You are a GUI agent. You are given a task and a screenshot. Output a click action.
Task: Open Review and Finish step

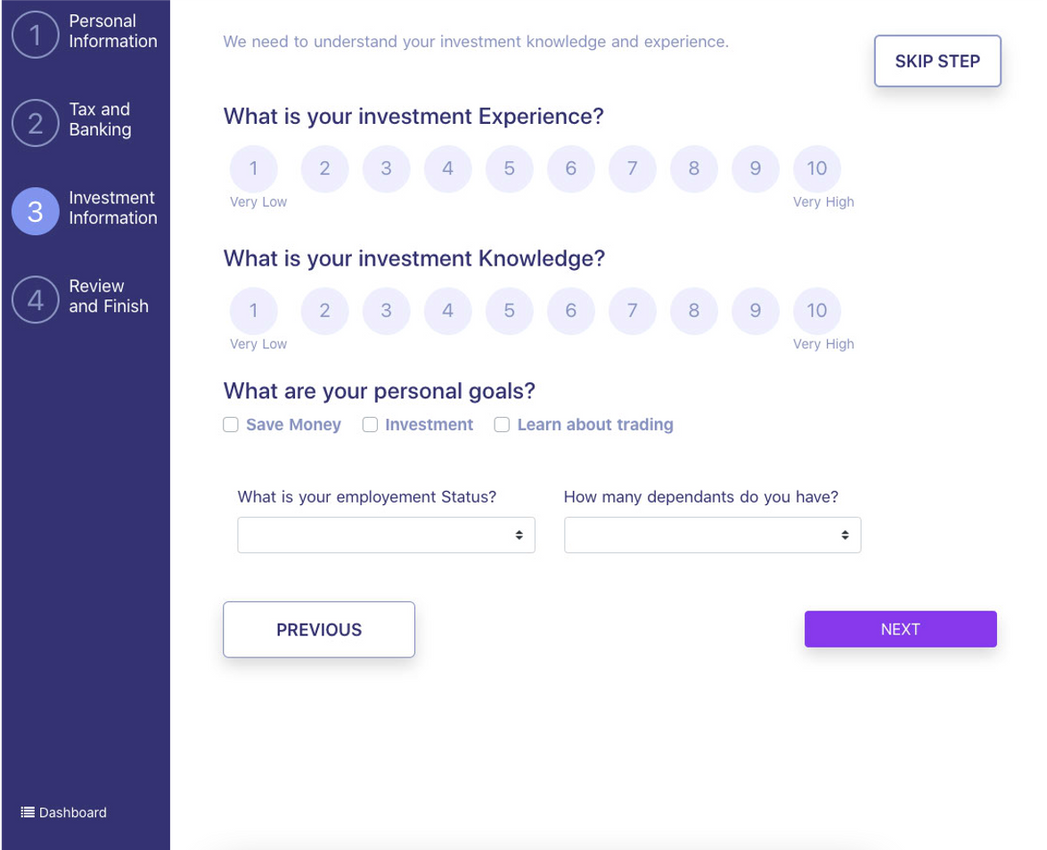108,296
